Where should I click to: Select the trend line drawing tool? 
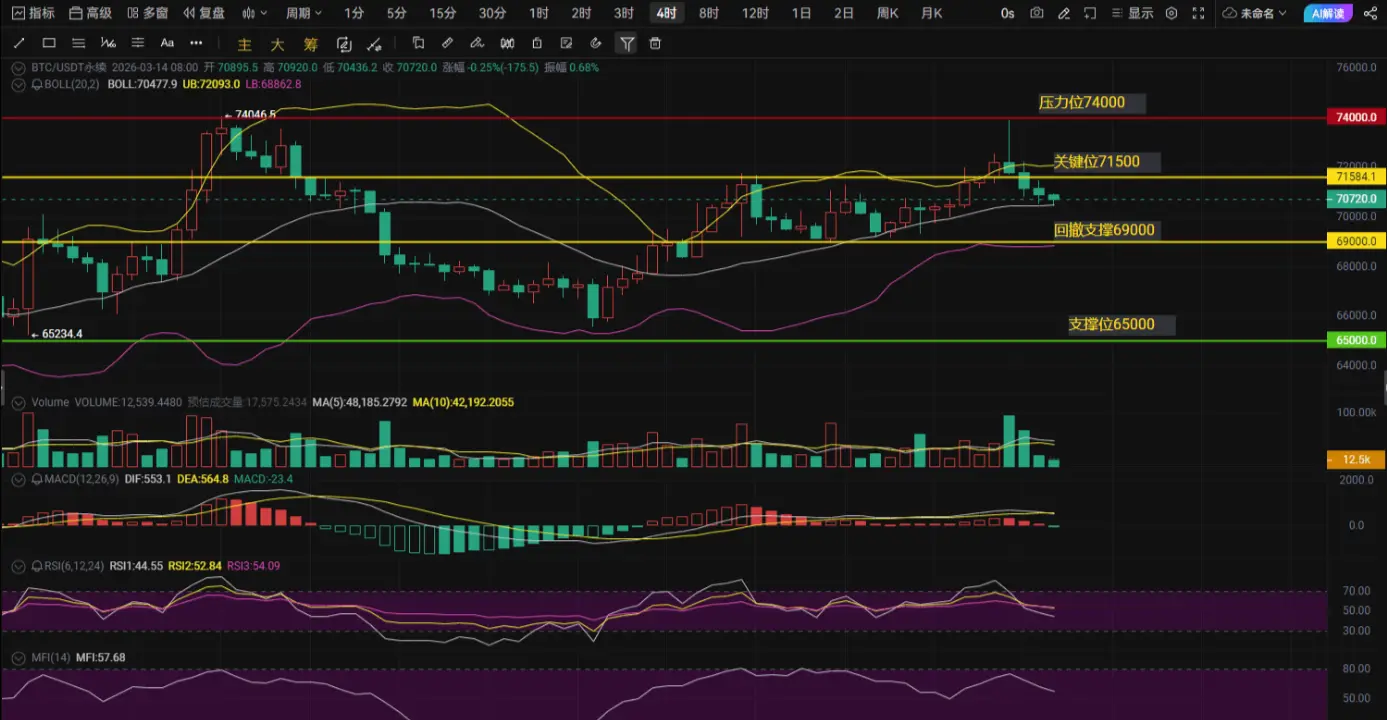tap(18, 43)
